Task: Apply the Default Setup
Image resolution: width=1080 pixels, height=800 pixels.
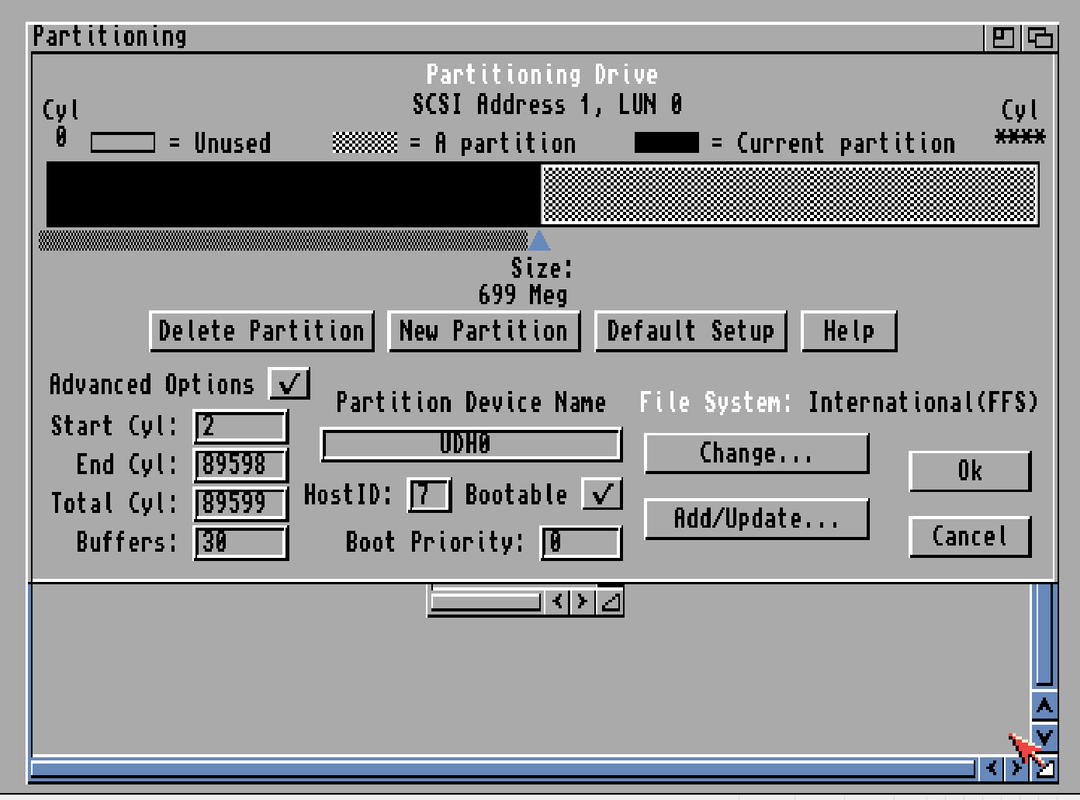Action: 690,331
